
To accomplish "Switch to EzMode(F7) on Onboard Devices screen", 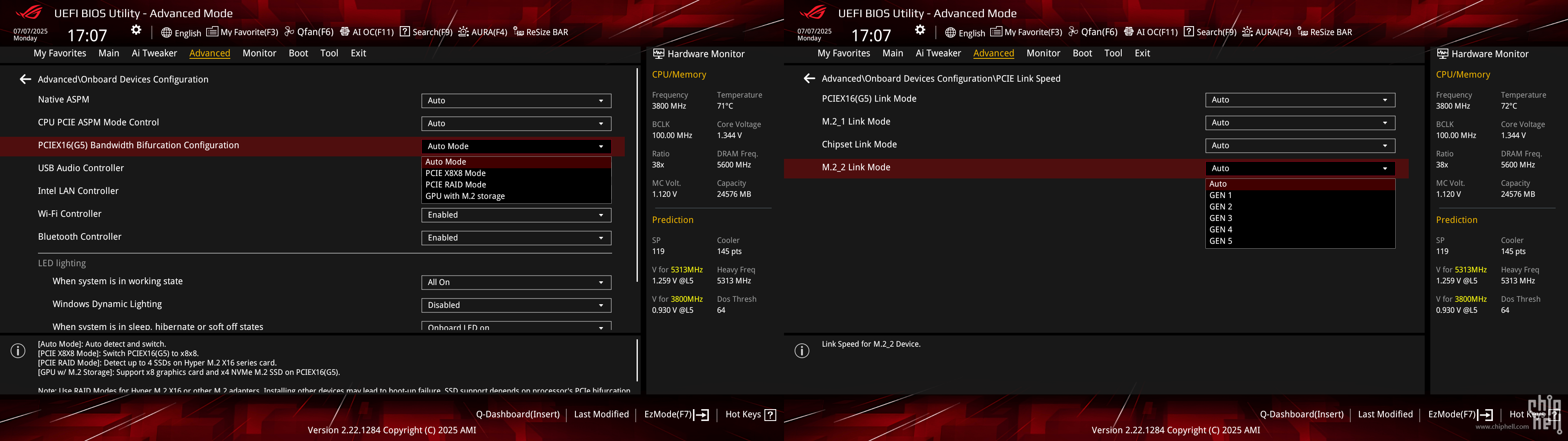I will (676, 414).
